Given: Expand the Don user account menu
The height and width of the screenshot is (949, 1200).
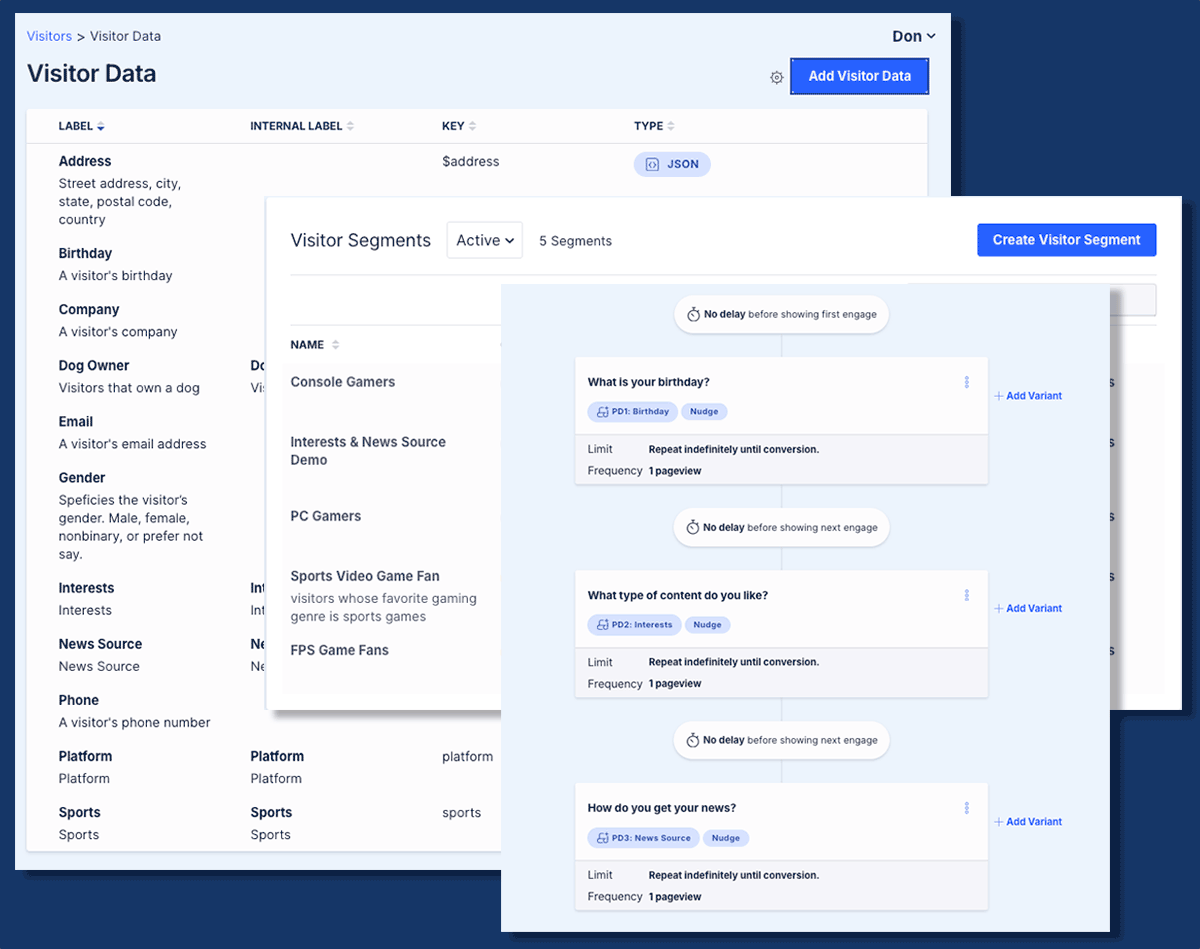Looking at the screenshot, I should pyautogui.click(x=914, y=36).
